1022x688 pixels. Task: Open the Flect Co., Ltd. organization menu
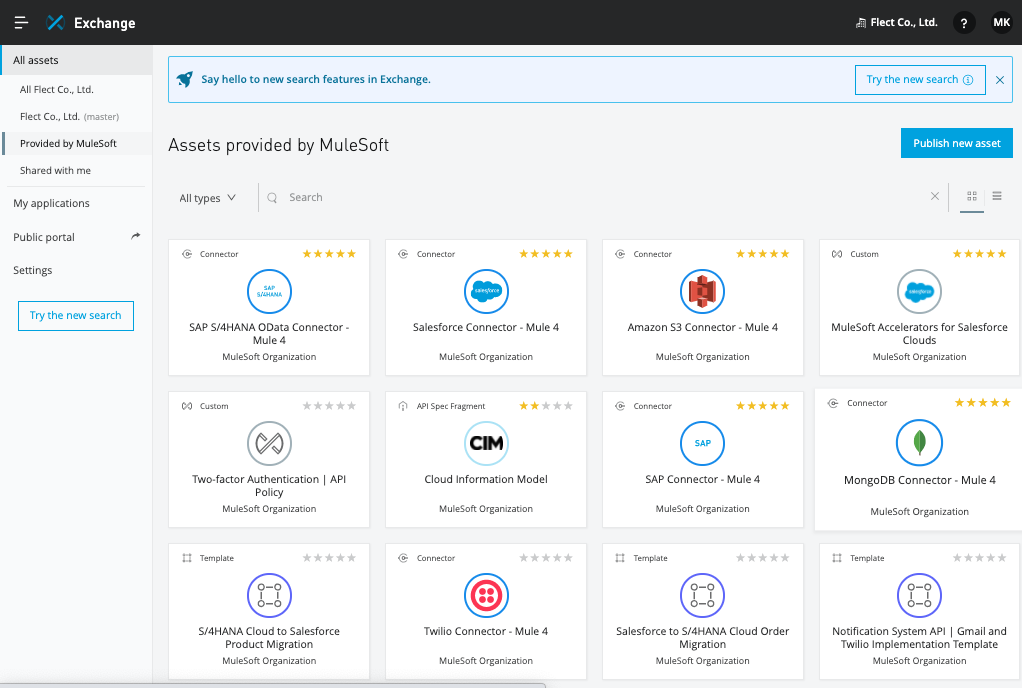tap(896, 22)
